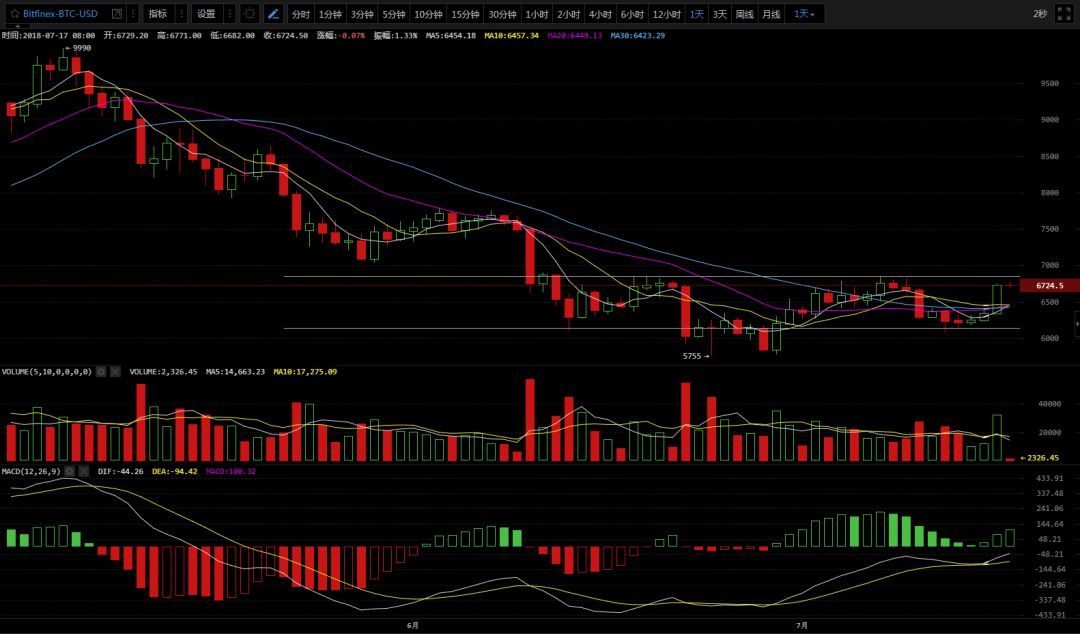Activate the blue pencil drawing tool
1080x634 pixels.
[273, 14]
